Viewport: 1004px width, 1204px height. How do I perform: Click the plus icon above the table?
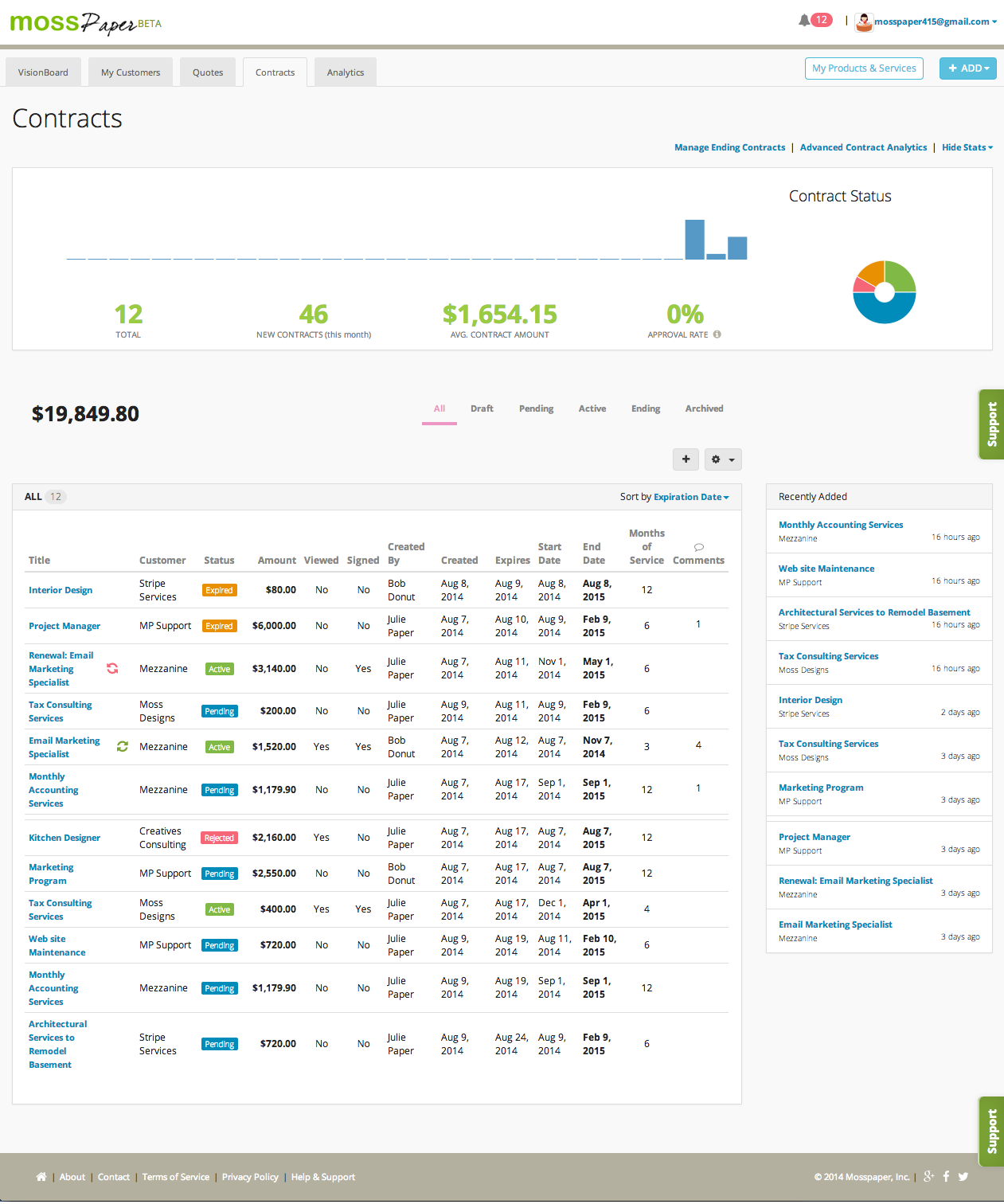click(x=686, y=459)
